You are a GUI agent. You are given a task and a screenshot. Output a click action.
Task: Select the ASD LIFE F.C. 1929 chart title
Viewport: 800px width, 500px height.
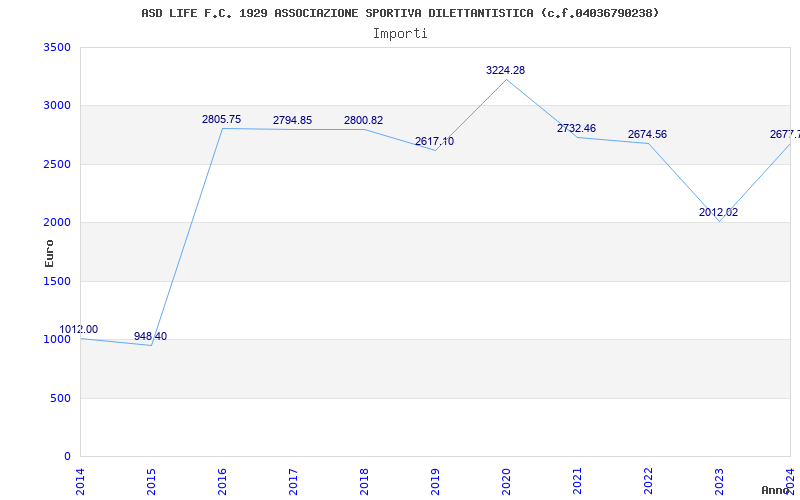pos(400,13)
